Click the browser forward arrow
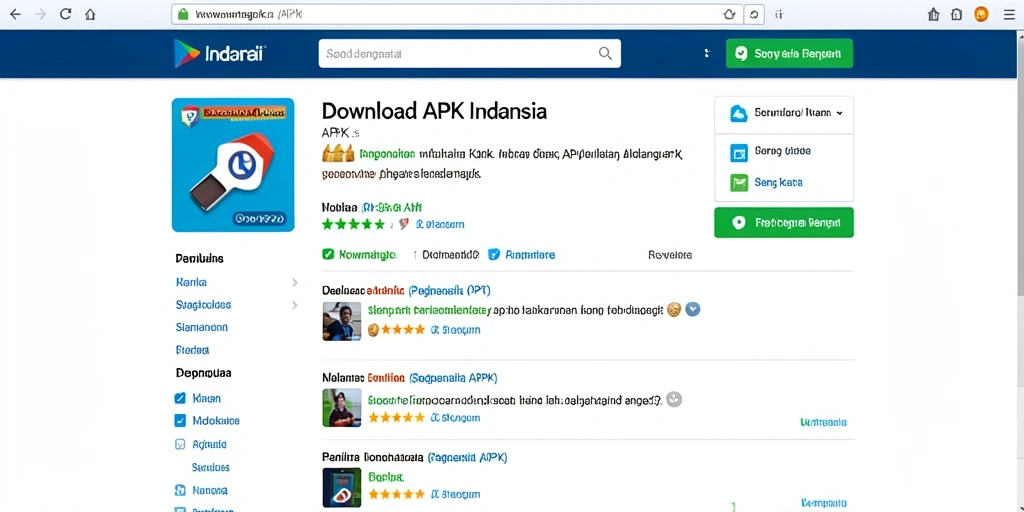 click(x=40, y=14)
